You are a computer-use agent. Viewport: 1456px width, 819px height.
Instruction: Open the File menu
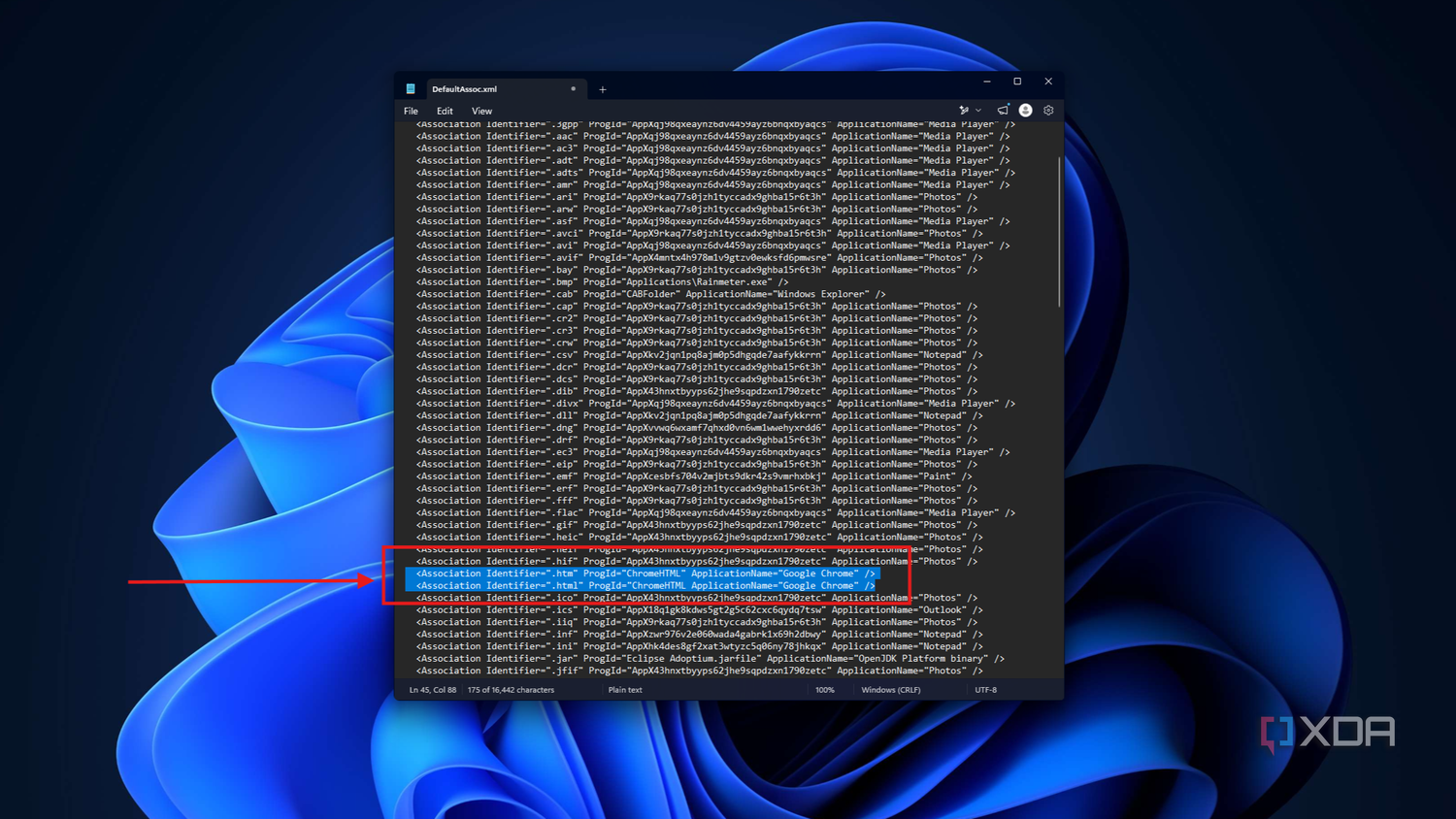(x=412, y=111)
